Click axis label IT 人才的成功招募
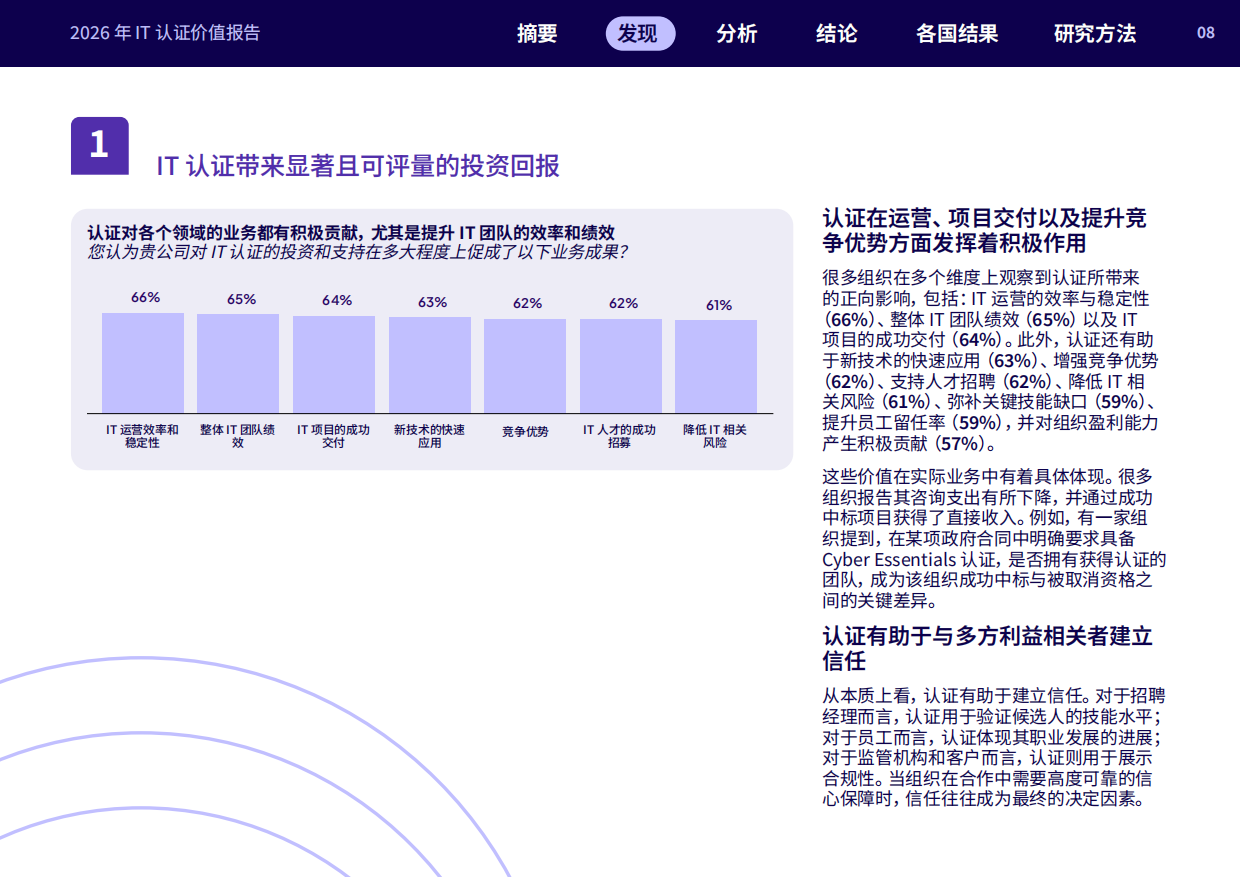Image resolution: width=1240 pixels, height=877 pixels. (x=620, y=436)
